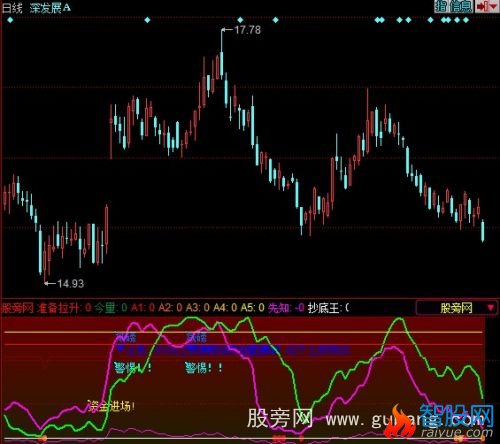Click the A3 indicator value

(x=197, y=308)
